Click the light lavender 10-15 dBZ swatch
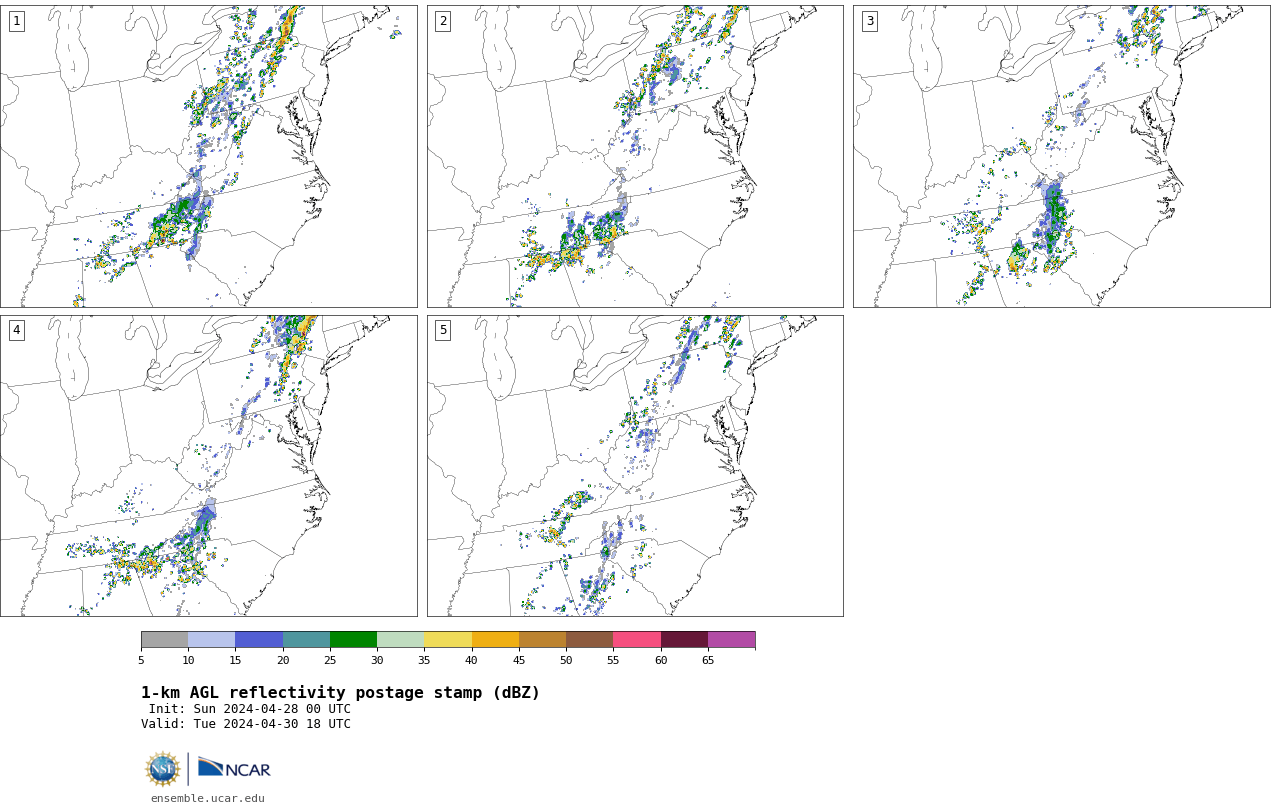Viewport: 1280px width, 809px height. coord(211,640)
